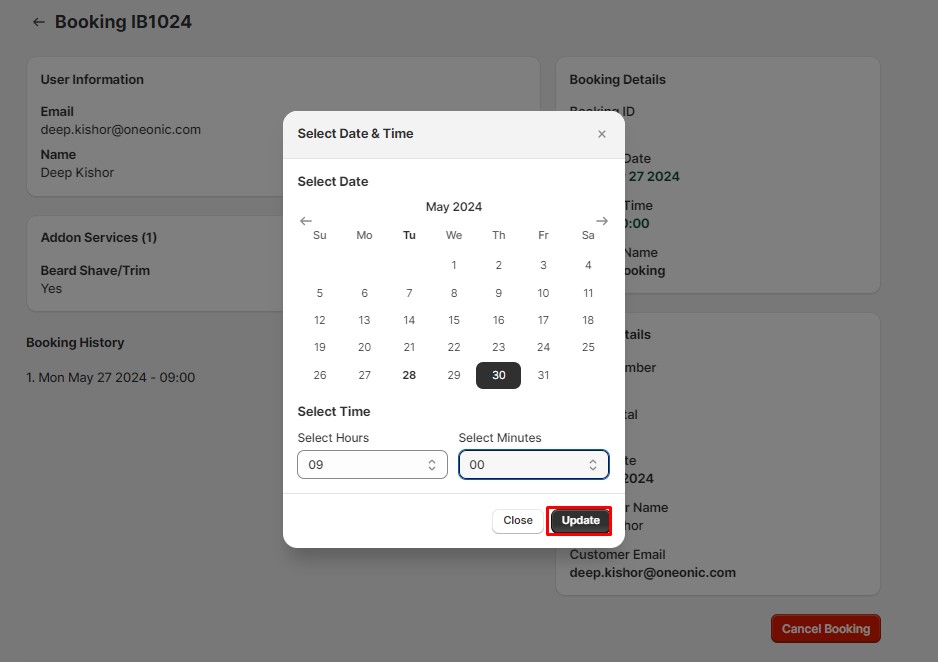Select May 30 in the calendar

498,375
